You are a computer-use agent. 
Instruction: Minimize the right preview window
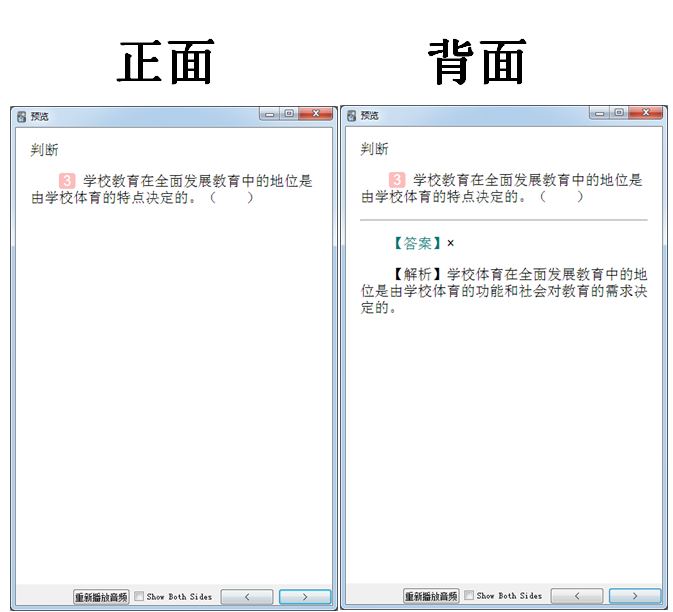coord(600,113)
